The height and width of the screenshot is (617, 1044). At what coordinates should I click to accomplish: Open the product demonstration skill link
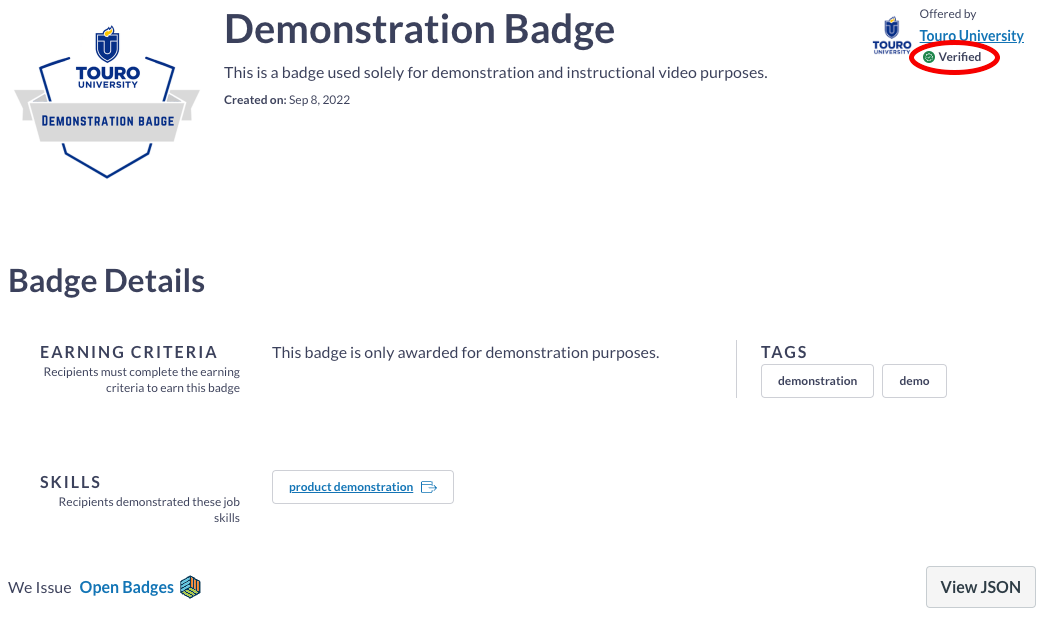(x=351, y=487)
